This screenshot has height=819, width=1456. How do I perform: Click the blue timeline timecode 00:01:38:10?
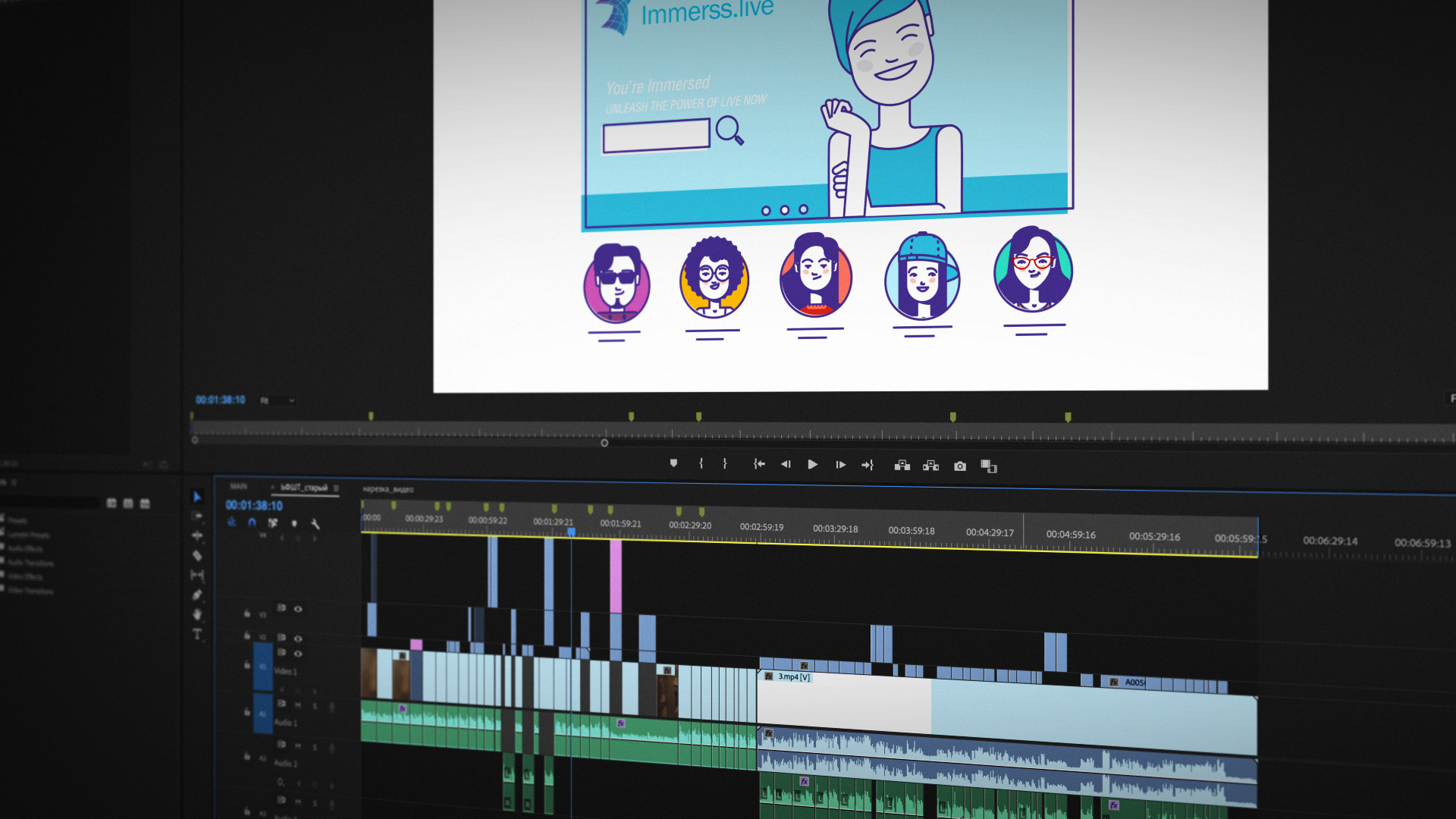[x=254, y=505]
